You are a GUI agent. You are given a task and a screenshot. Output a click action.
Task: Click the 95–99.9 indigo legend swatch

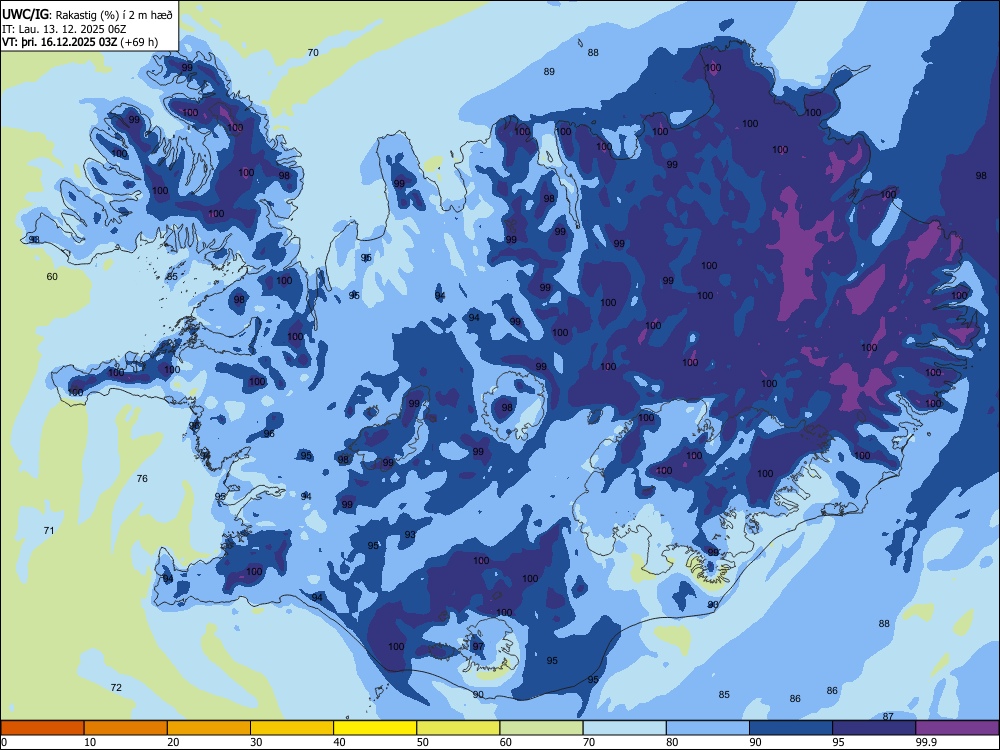[x=874, y=728]
